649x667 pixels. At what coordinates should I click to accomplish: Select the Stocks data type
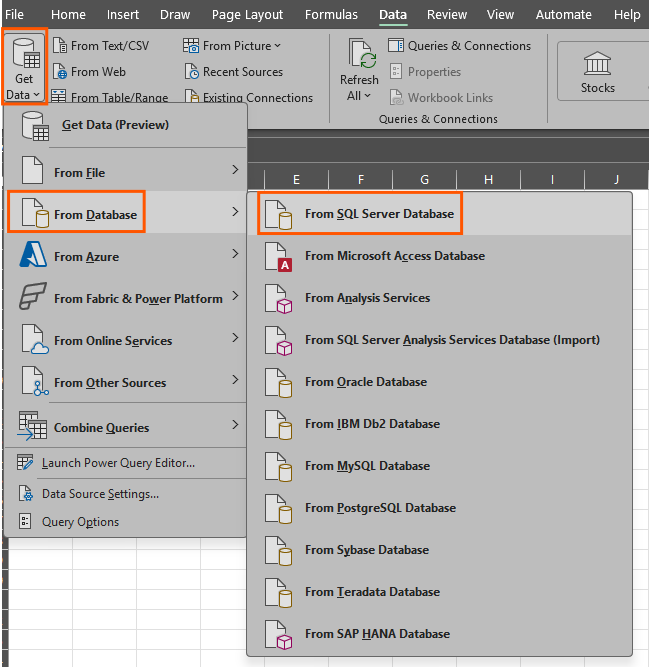pos(598,71)
